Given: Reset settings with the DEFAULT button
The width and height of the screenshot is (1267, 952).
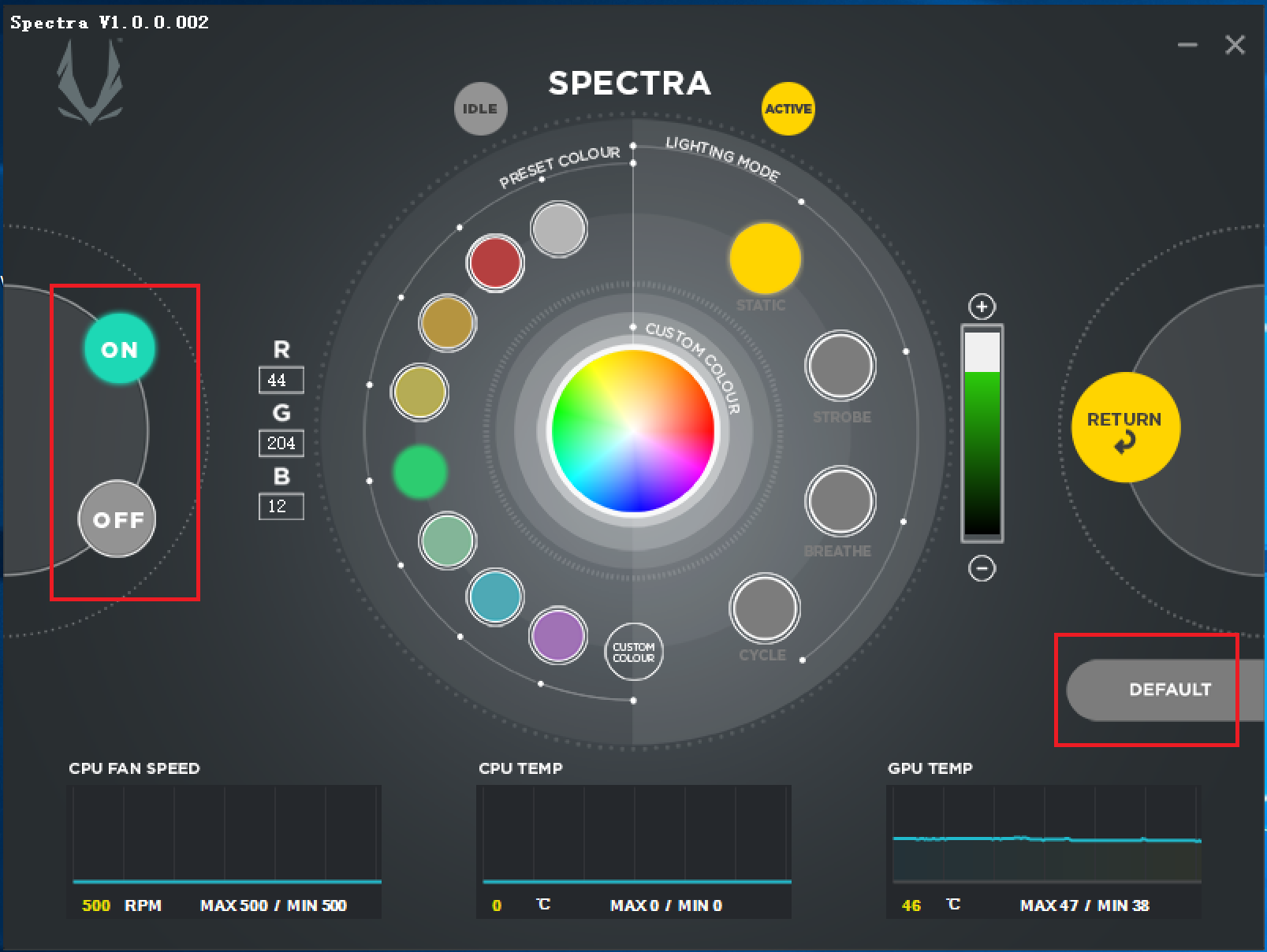Looking at the screenshot, I should 1167,690.
